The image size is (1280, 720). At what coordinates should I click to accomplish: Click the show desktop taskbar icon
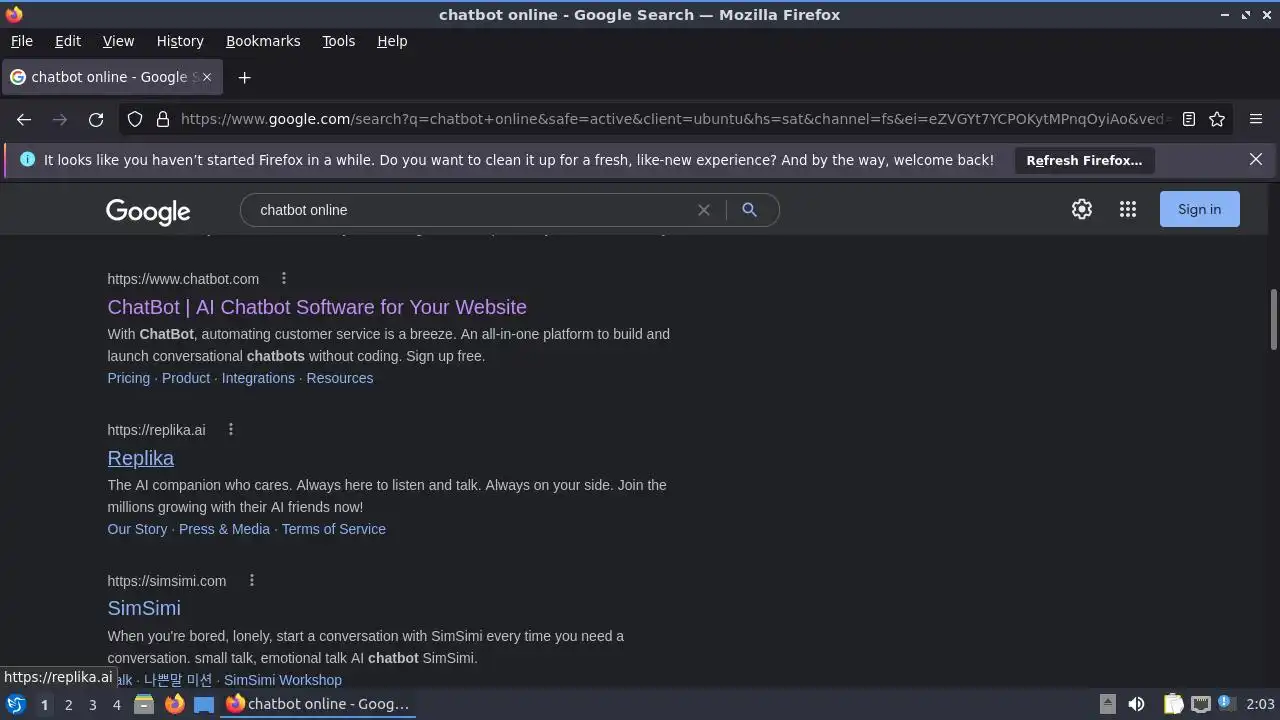204,704
